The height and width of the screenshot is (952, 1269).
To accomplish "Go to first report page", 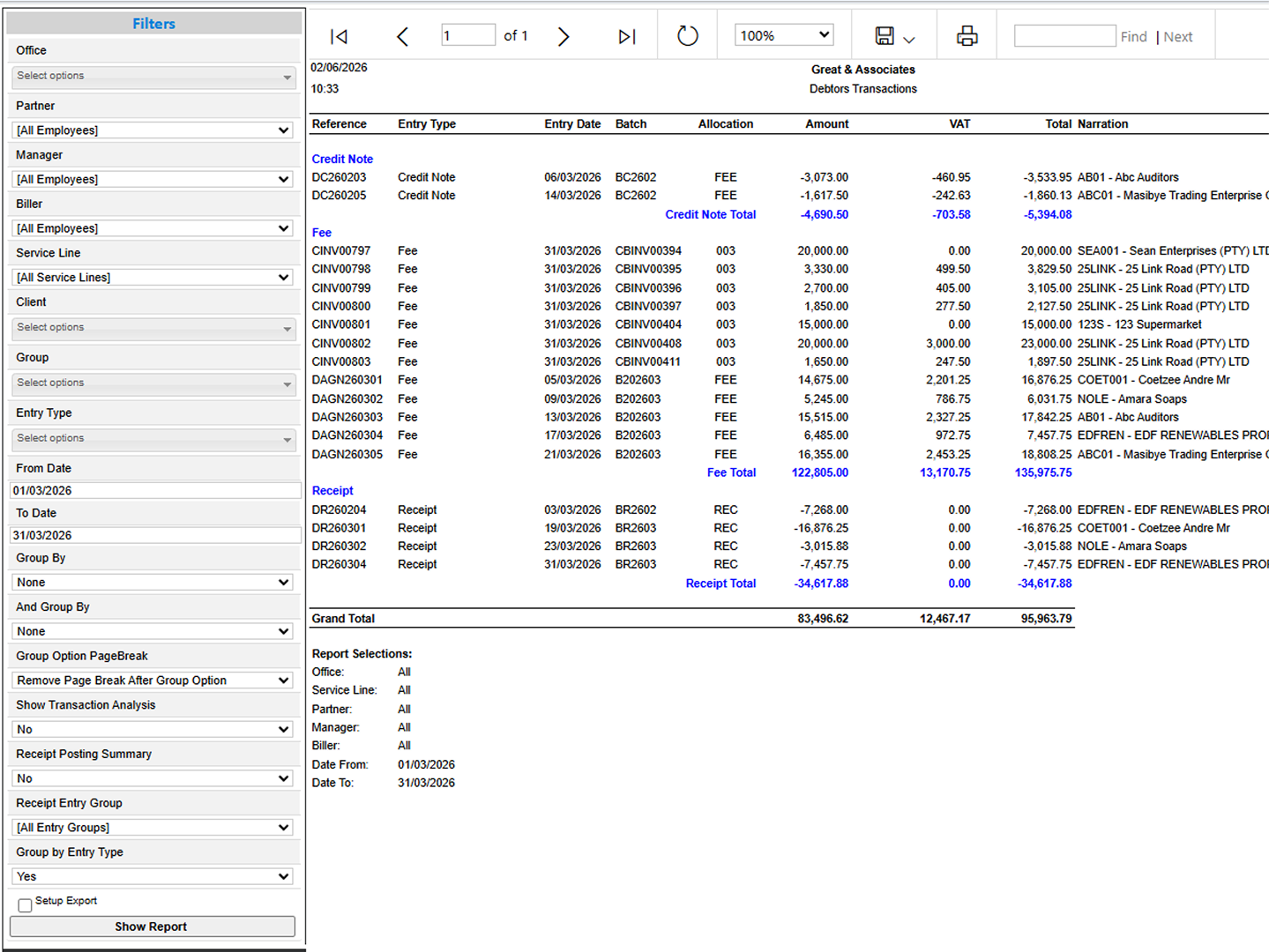I will (x=339, y=36).
